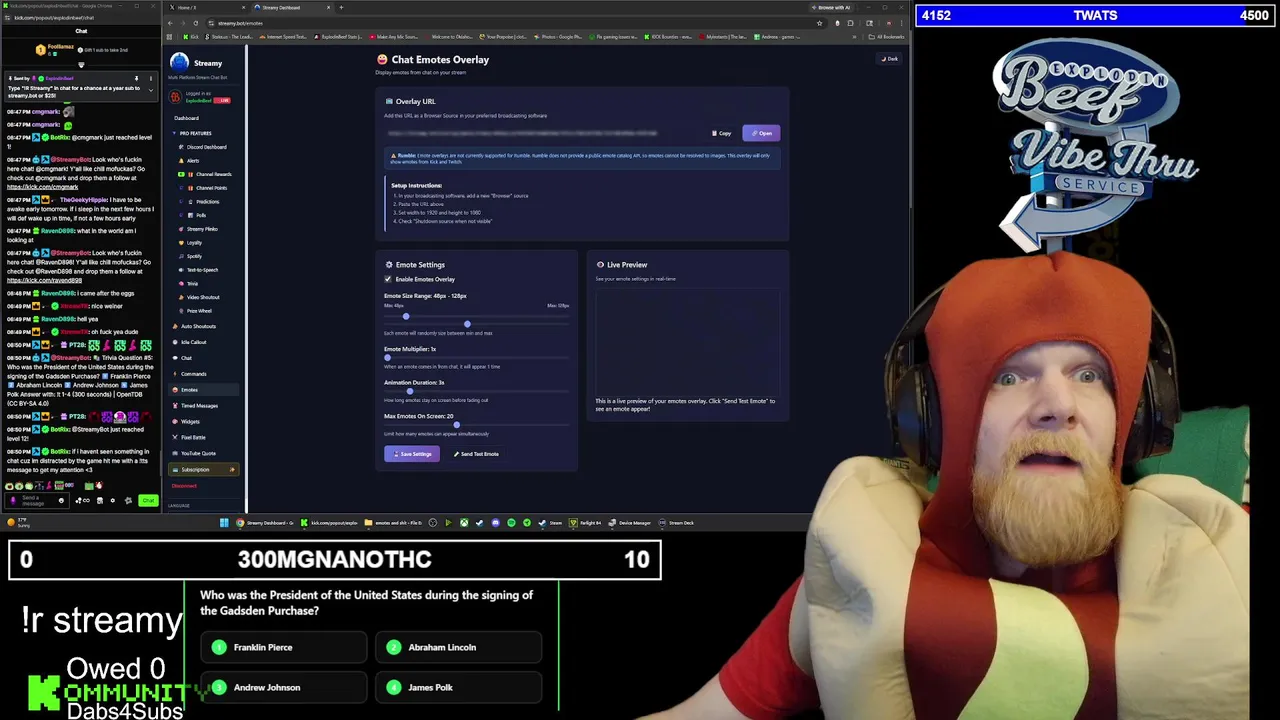
Task: Click the Disconnect link in sidebar
Action: pyautogui.click(x=184, y=486)
